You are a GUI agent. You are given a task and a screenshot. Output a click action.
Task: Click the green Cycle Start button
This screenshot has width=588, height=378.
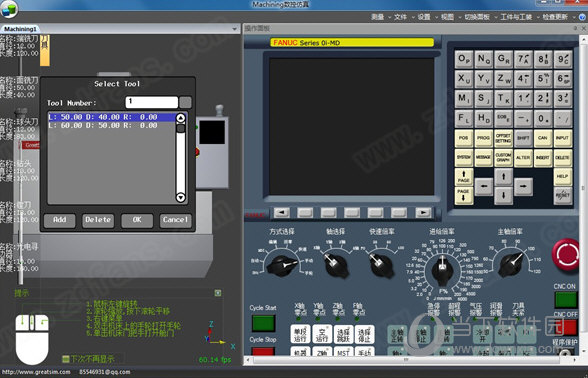(x=263, y=323)
